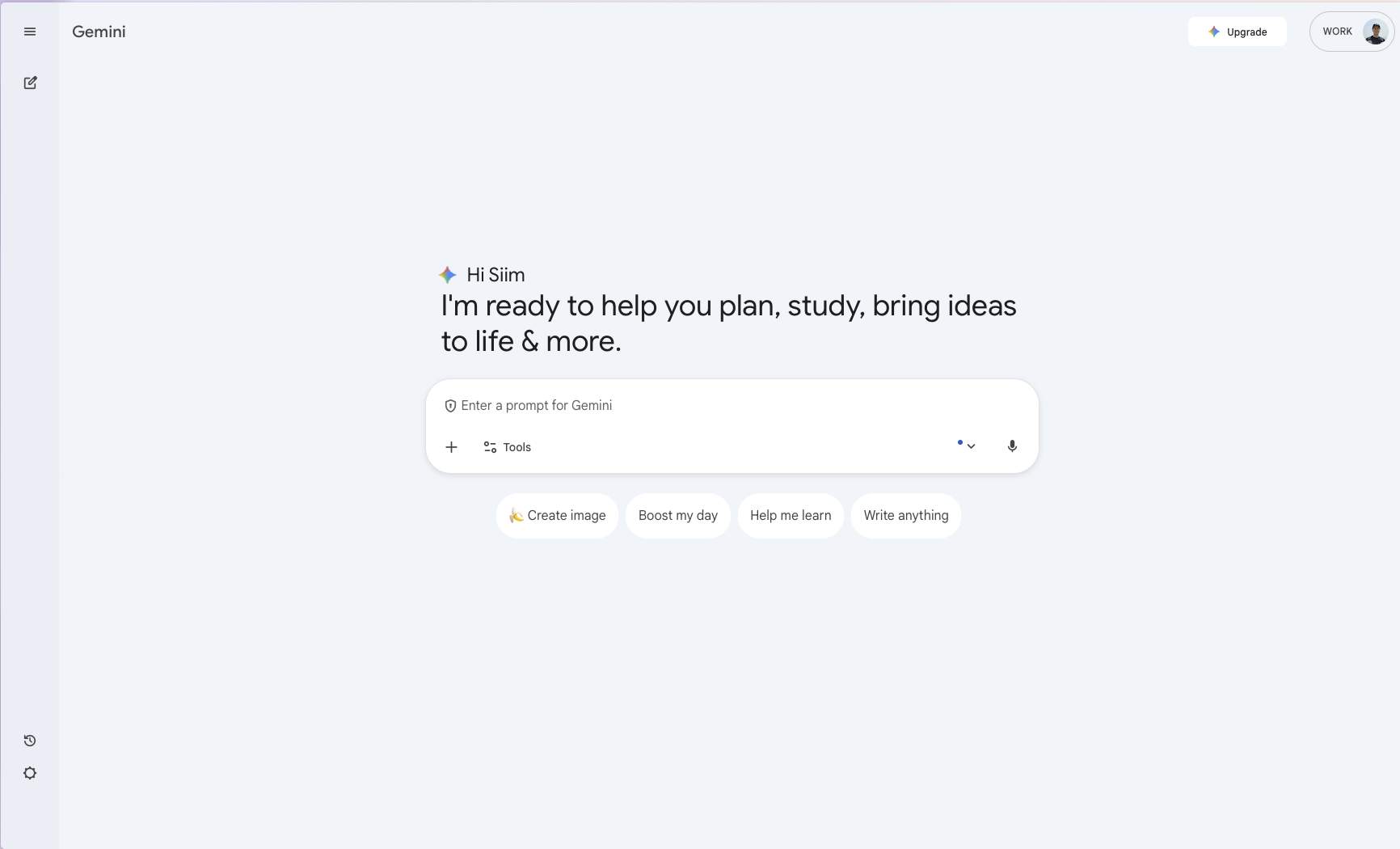
Task: Pick the Help me learn chip
Action: tap(790, 516)
